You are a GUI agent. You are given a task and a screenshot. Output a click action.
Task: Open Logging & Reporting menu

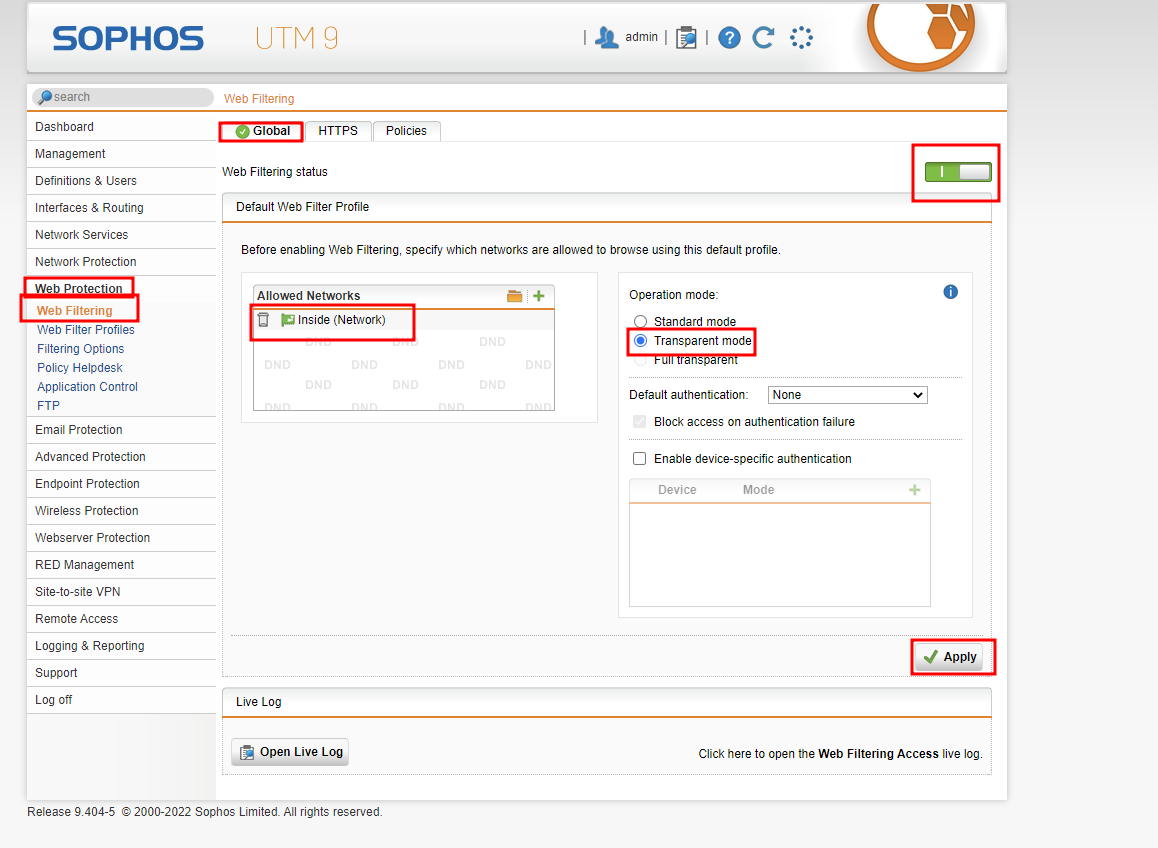121,646
